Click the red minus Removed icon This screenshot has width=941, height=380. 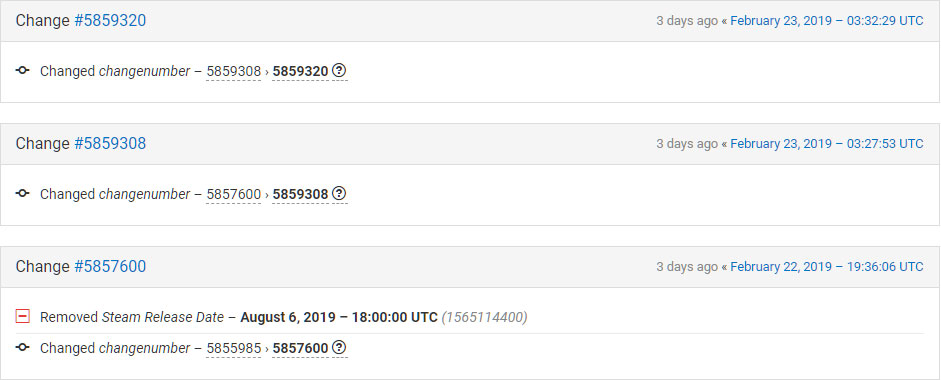(23, 316)
